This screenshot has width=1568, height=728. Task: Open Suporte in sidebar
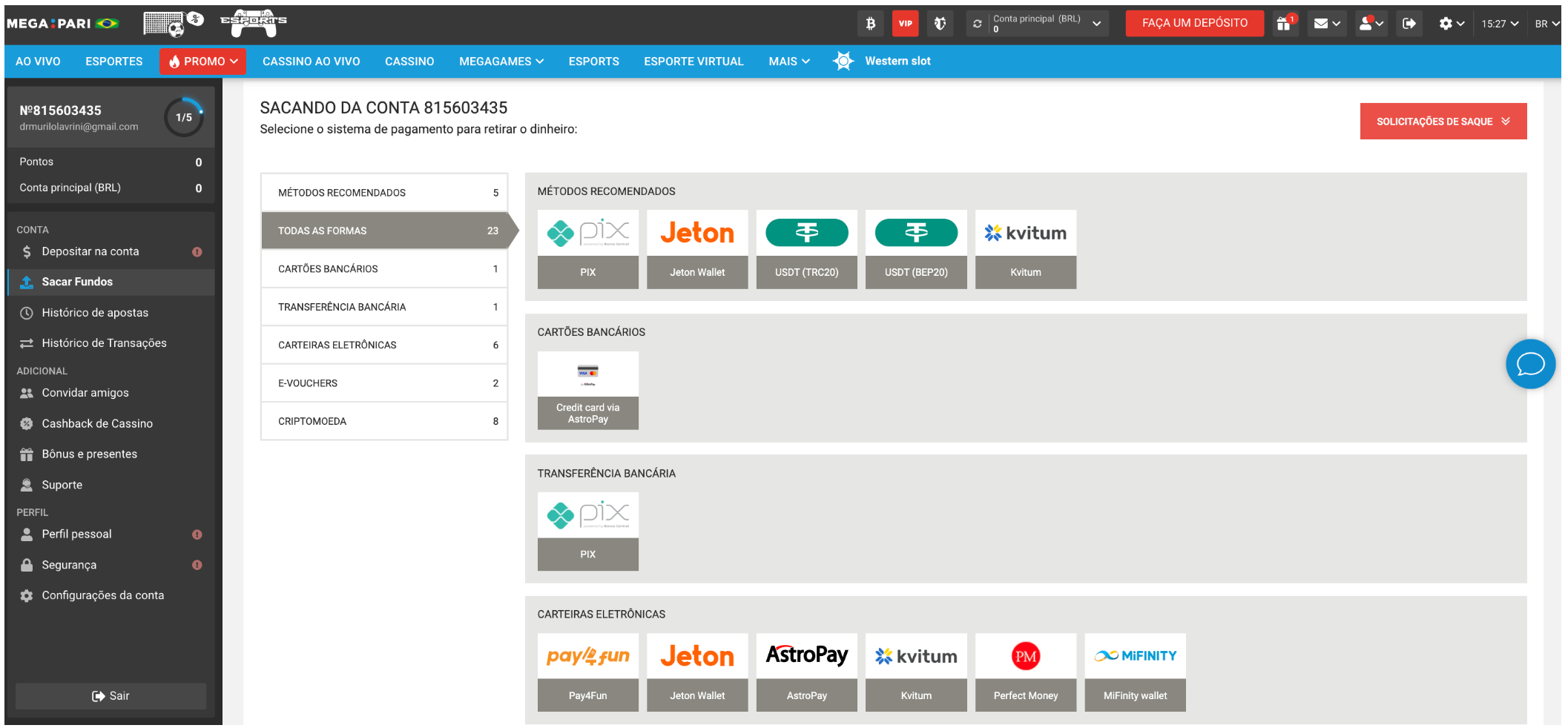111,485
